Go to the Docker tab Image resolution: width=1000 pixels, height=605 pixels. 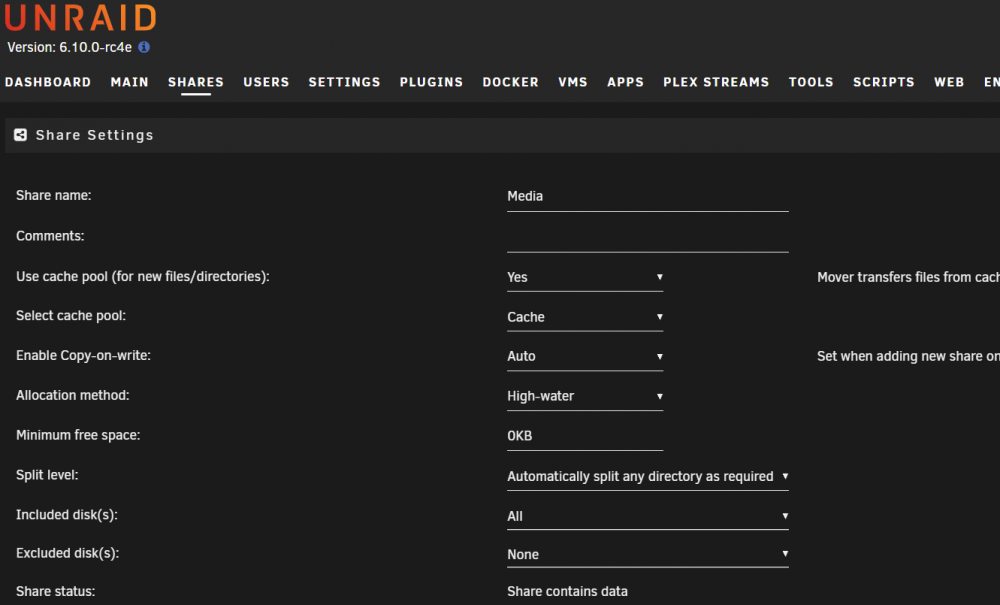tap(510, 82)
